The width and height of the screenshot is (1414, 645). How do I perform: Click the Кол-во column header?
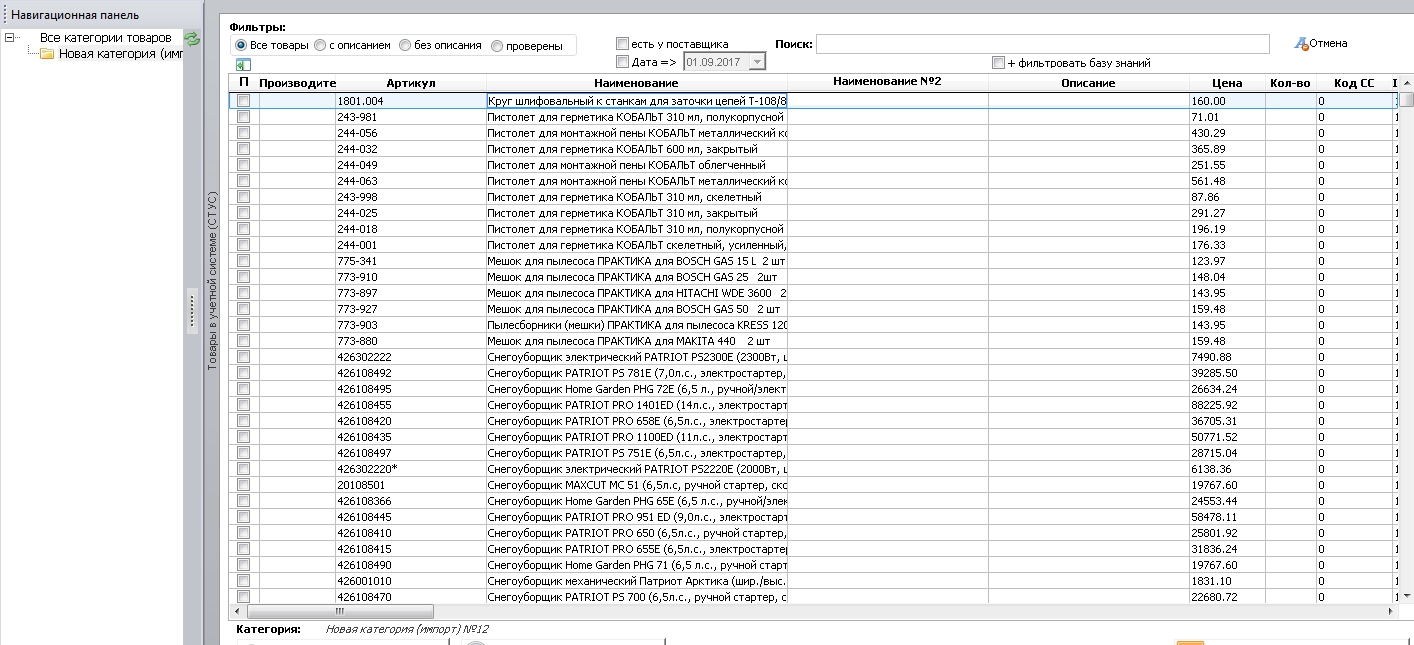tap(1290, 83)
